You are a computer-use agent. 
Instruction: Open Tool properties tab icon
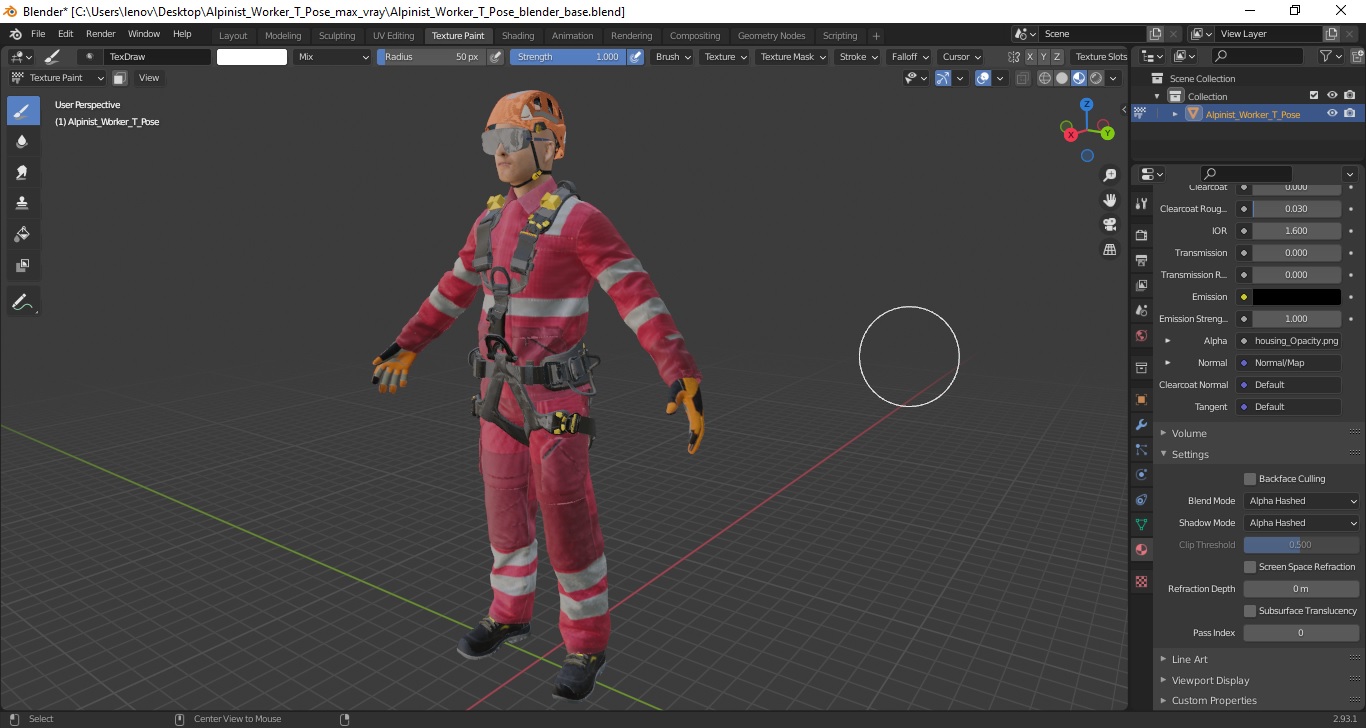[1141, 203]
